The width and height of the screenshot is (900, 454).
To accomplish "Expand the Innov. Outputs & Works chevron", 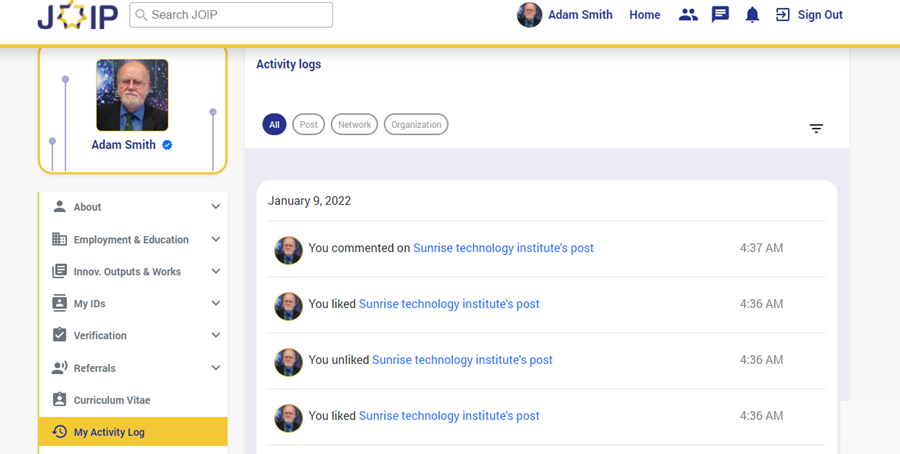I will click(x=216, y=272).
